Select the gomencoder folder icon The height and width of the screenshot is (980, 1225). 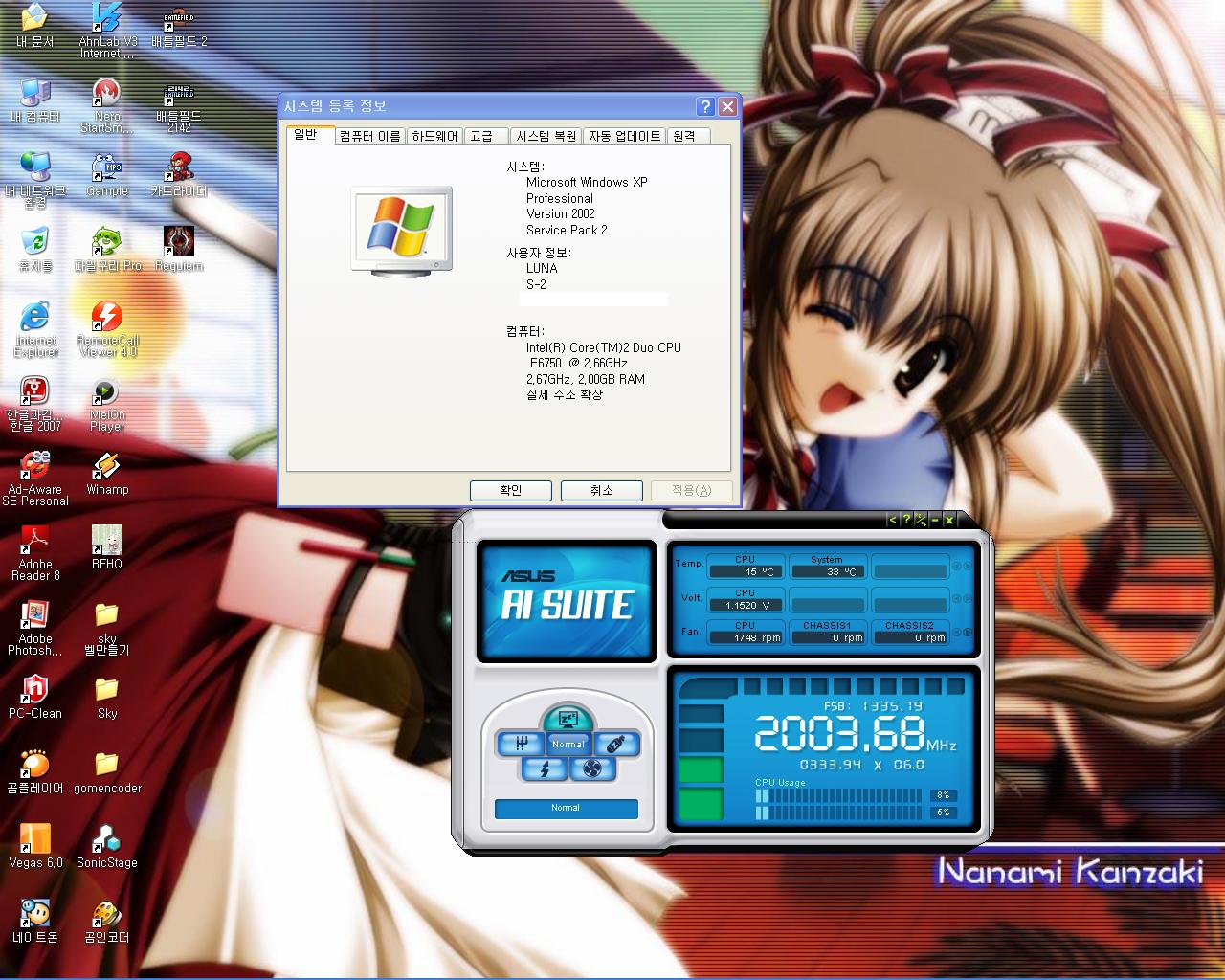(107, 772)
